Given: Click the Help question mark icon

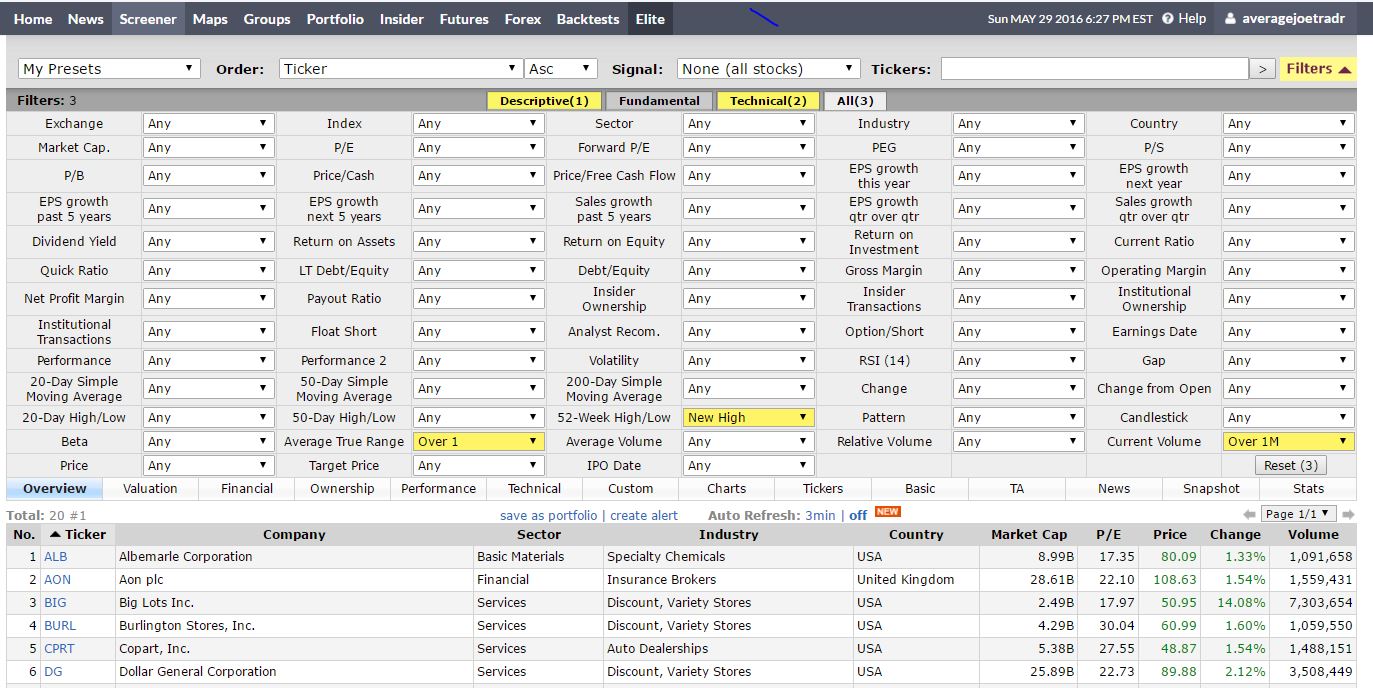Looking at the screenshot, I should click(1167, 19).
